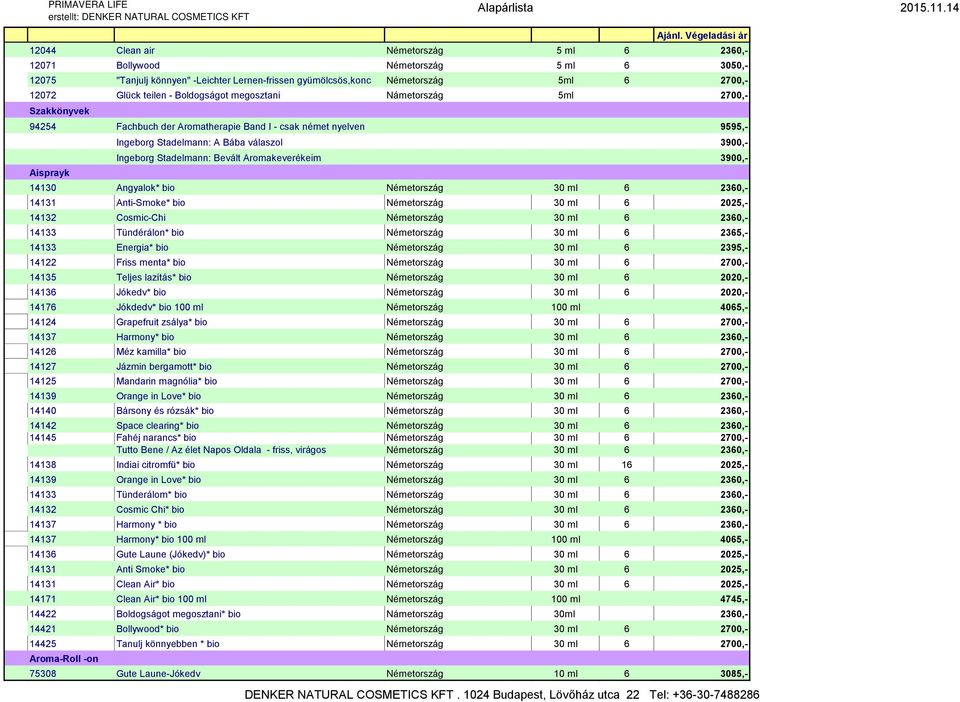This screenshot has height=702, width=960.
Task: Click the 'Aisprayk' section heading
Action: coord(50,173)
